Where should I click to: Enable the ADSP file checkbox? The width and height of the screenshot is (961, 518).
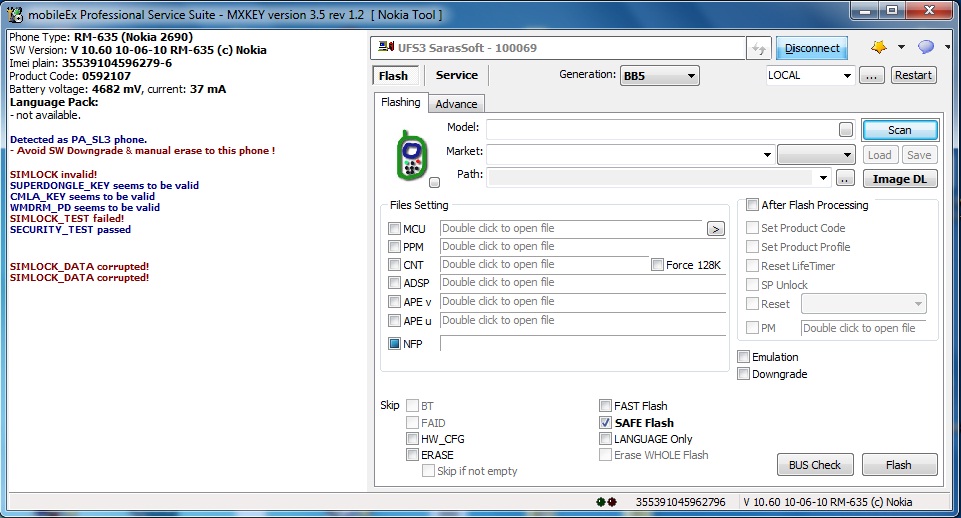click(x=394, y=283)
